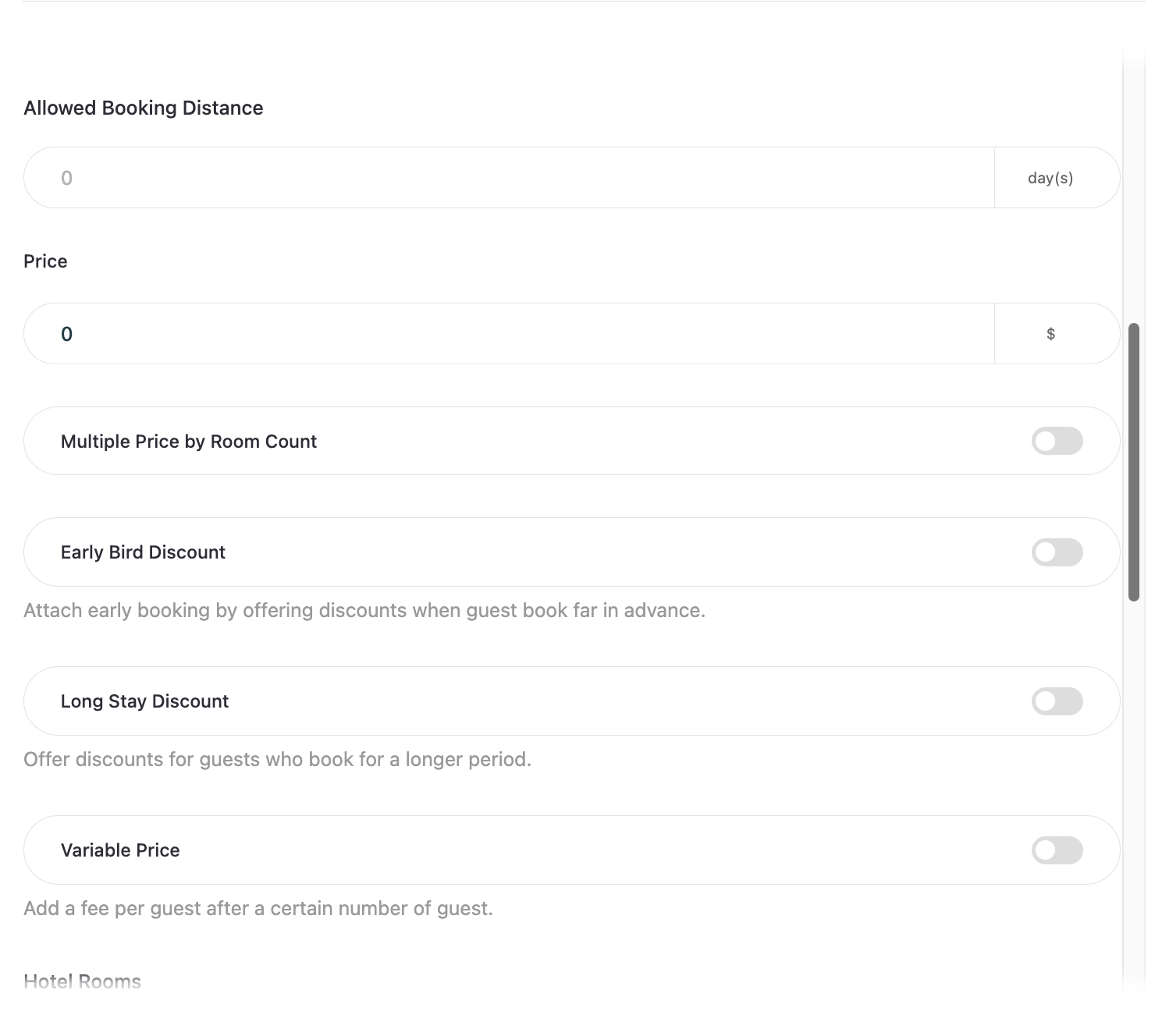The width and height of the screenshot is (1155, 1036).
Task: Click the Allowed Booking Distance heading
Action: click(144, 108)
